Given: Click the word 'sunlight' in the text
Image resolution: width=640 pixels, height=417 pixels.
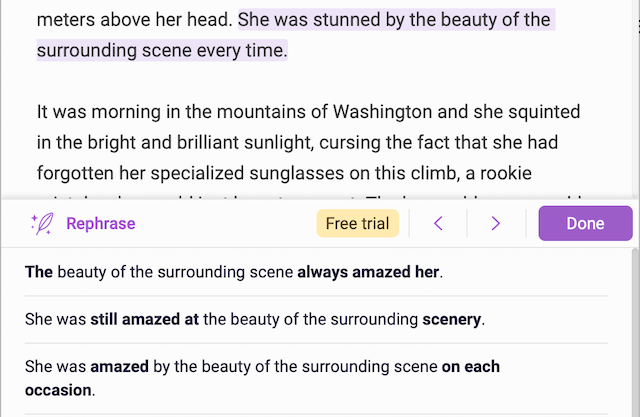Looking at the screenshot, I should (x=279, y=143).
